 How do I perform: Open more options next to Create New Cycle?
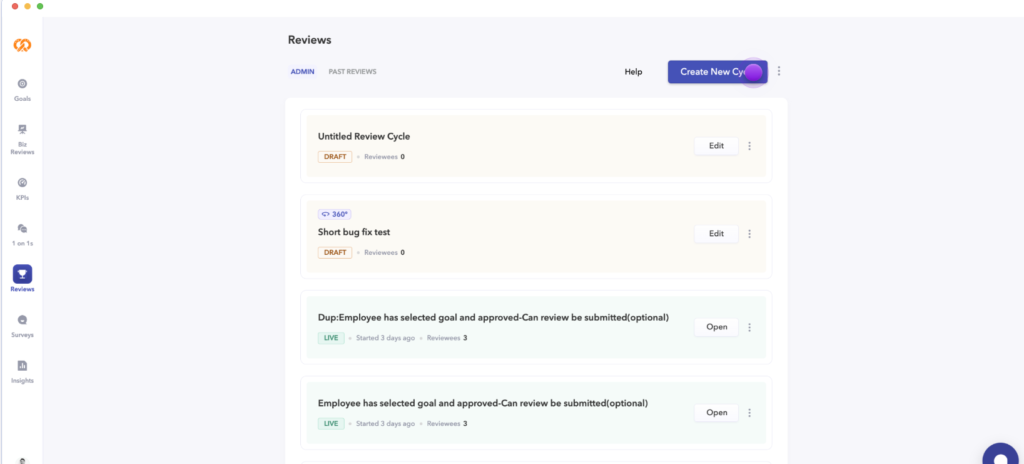coord(778,71)
